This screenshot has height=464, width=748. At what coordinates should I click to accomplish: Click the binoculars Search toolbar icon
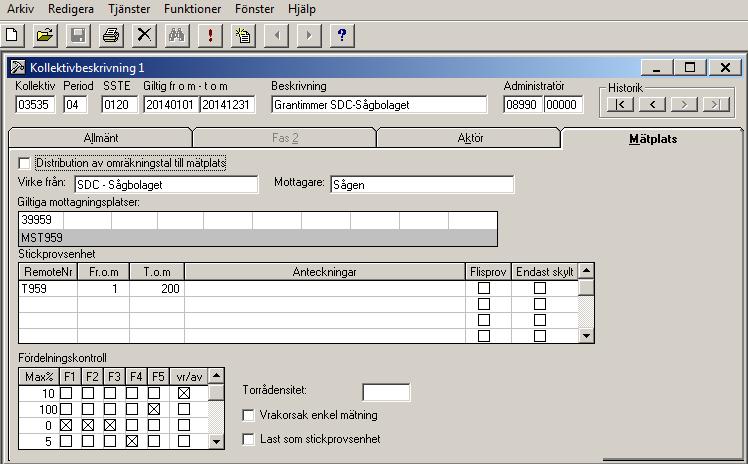[x=177, y=35]
